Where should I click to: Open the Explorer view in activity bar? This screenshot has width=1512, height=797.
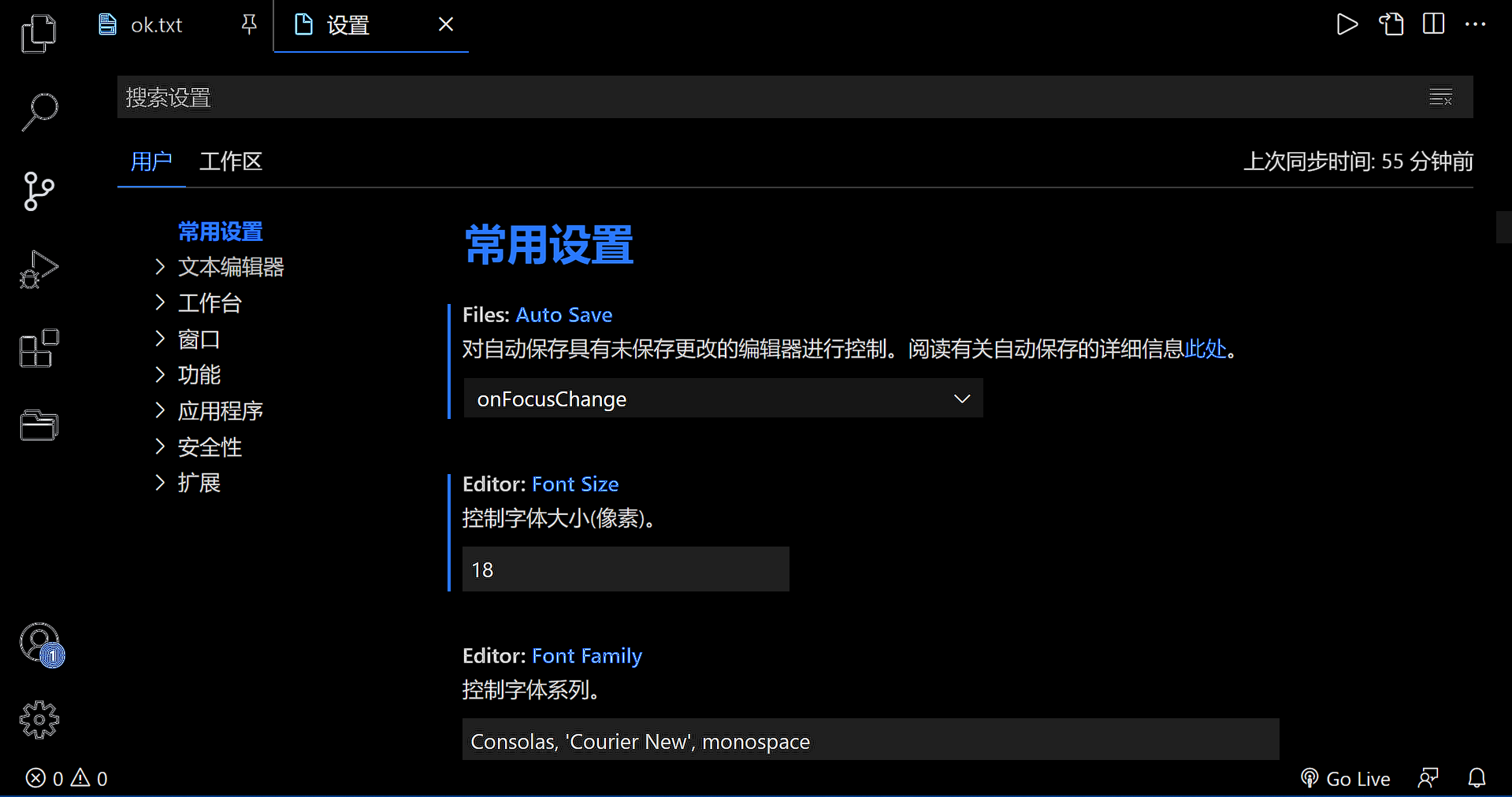[x=39, y=34]
